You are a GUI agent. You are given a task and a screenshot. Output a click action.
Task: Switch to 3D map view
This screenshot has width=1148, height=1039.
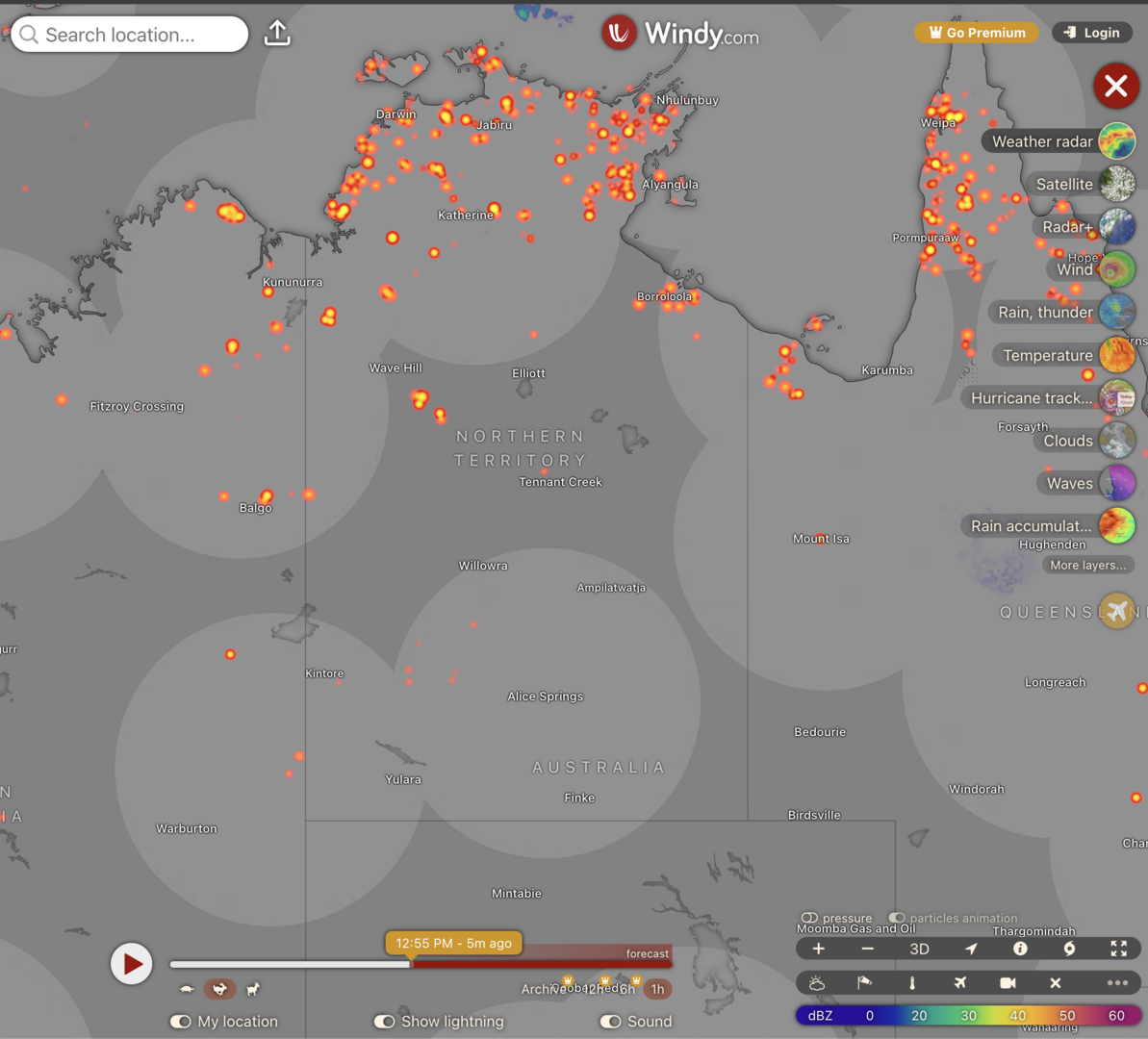[919, 949]
